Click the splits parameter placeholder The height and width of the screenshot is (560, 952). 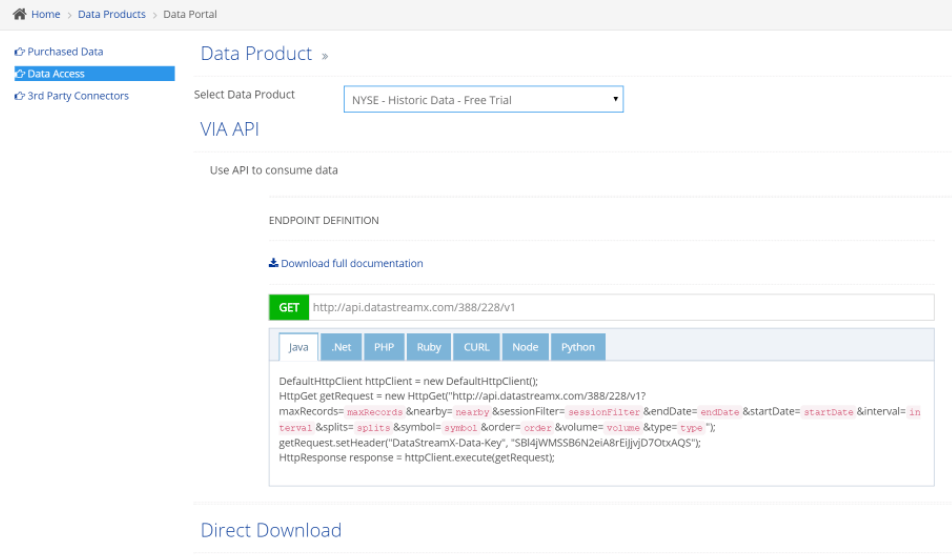tap(373, 428)
